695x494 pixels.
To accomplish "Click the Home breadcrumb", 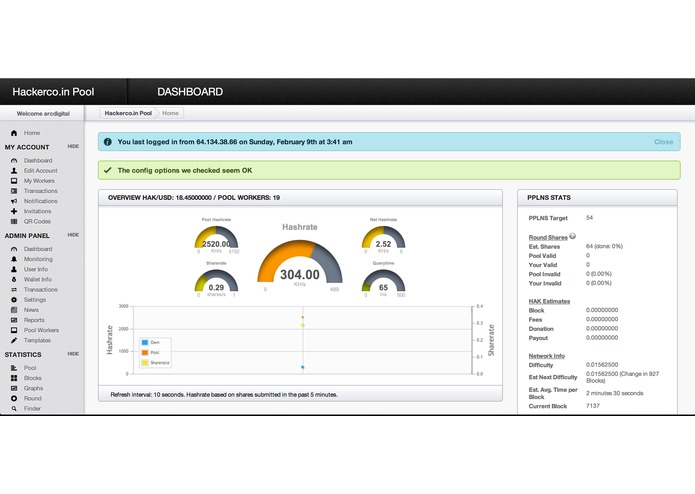I will point(170,113).
